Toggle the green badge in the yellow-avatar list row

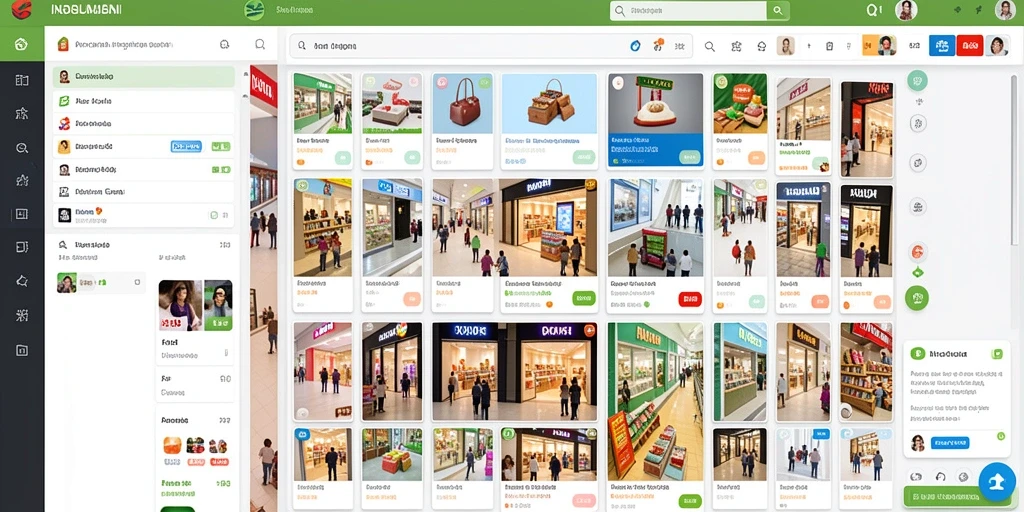(221, 146)
